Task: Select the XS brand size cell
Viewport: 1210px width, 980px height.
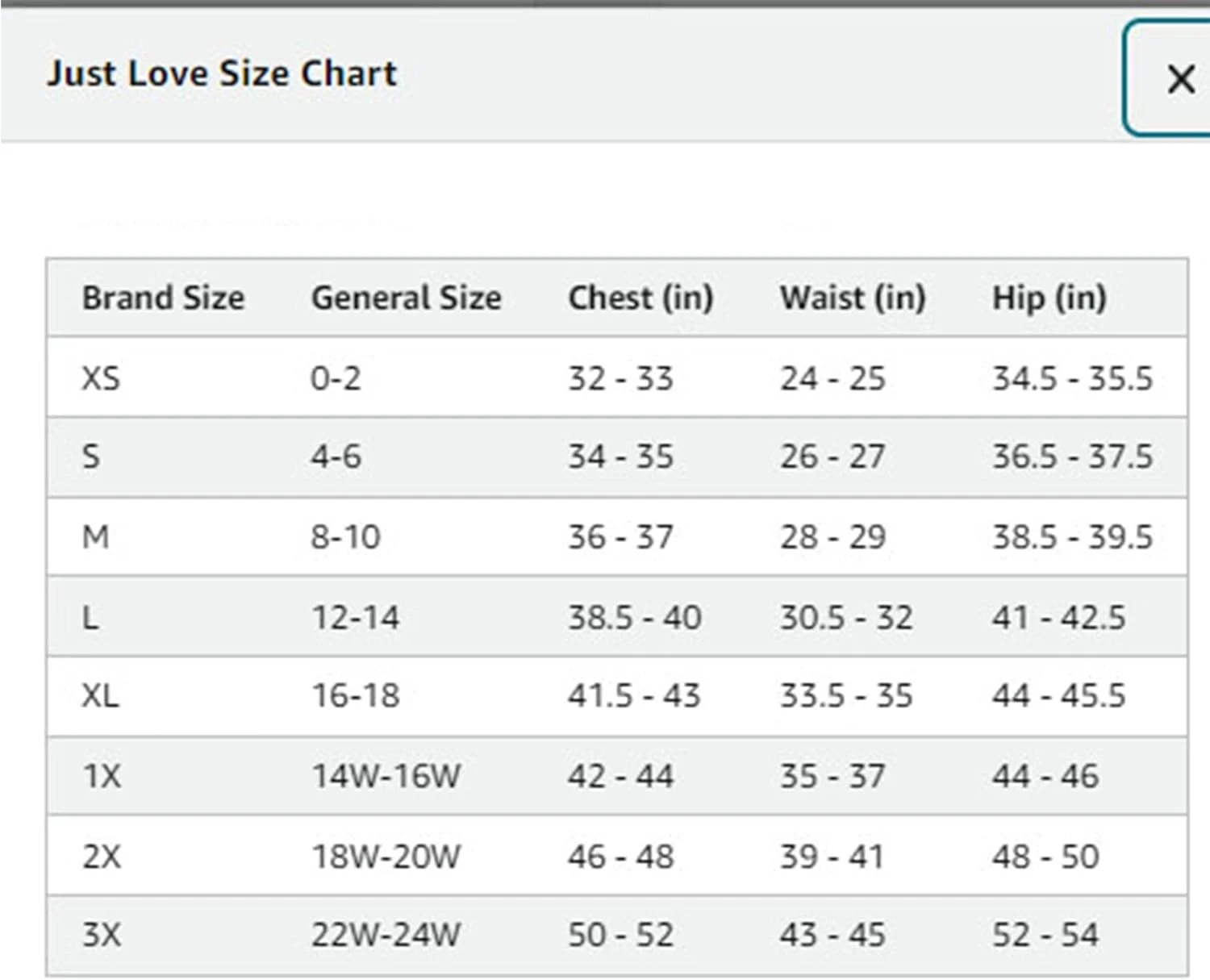Action: tap(101, 377)
